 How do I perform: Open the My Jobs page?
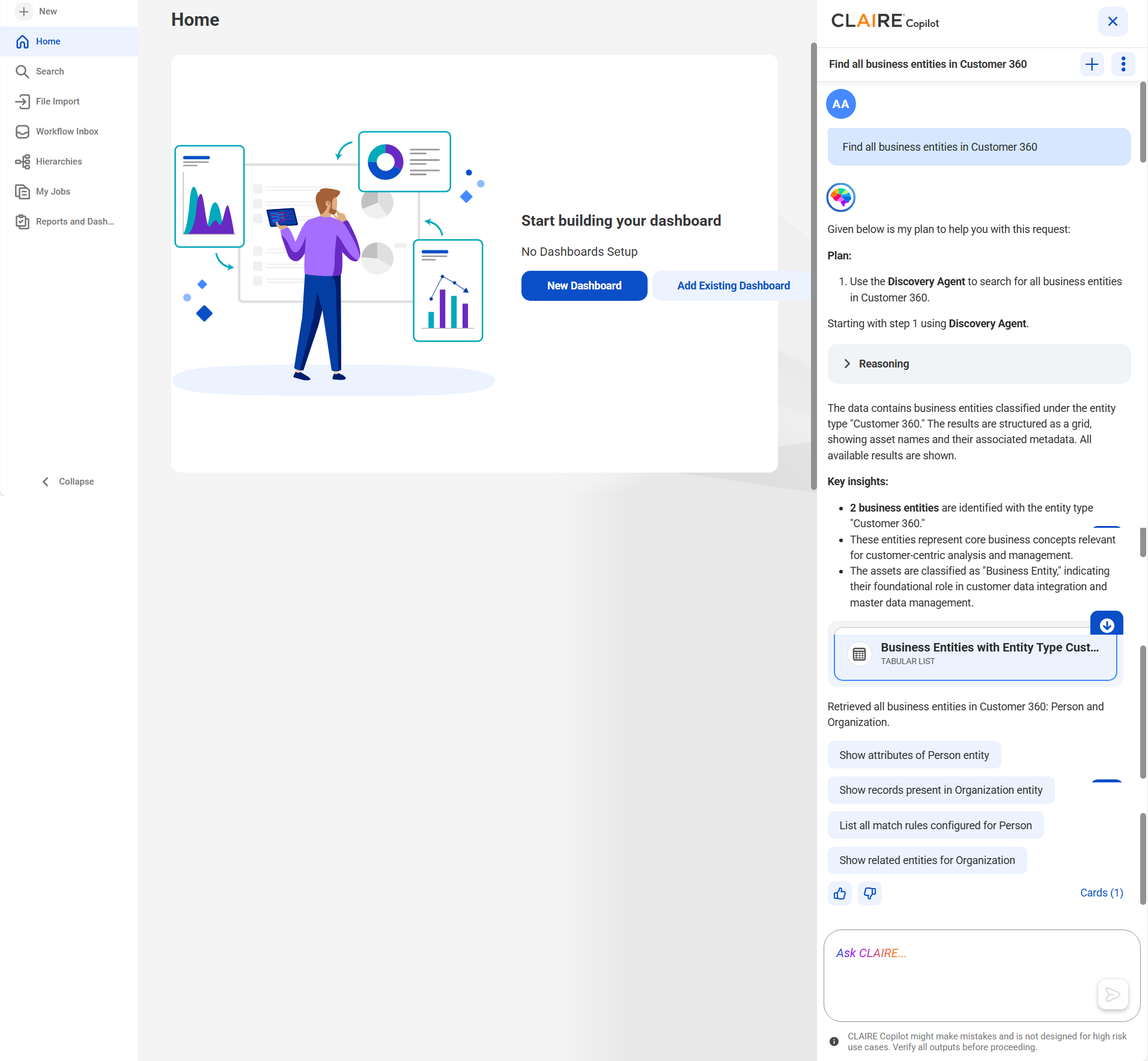pyautogui.click(x=69, y=192)
